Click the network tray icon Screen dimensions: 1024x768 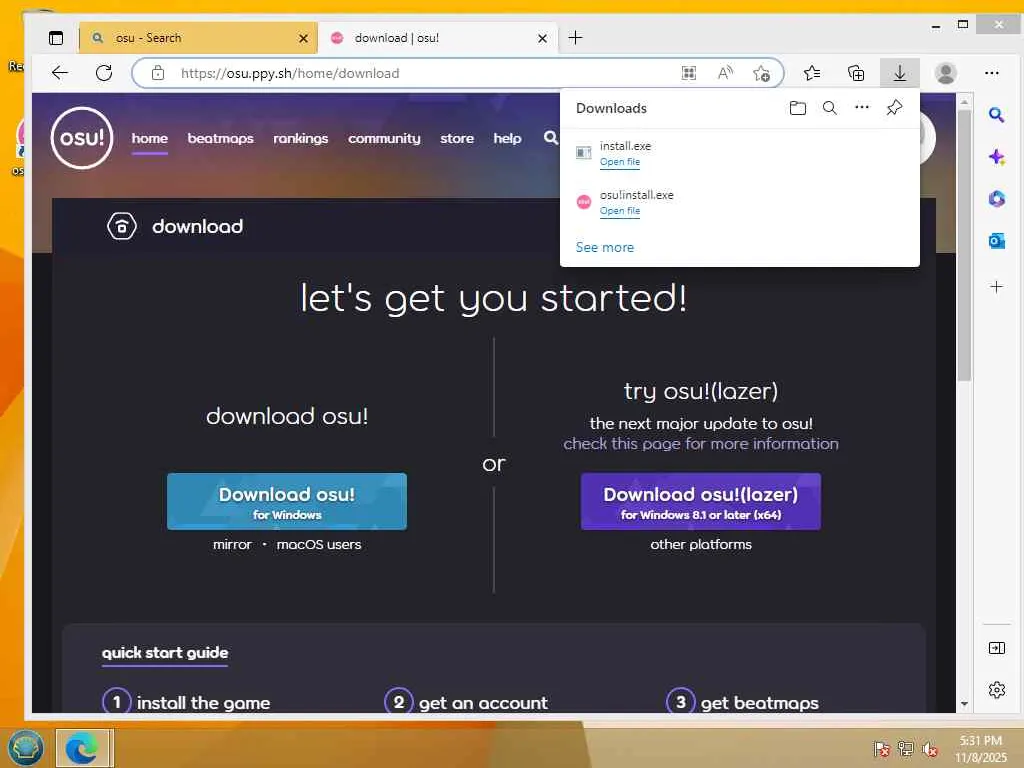coord(905,748)
